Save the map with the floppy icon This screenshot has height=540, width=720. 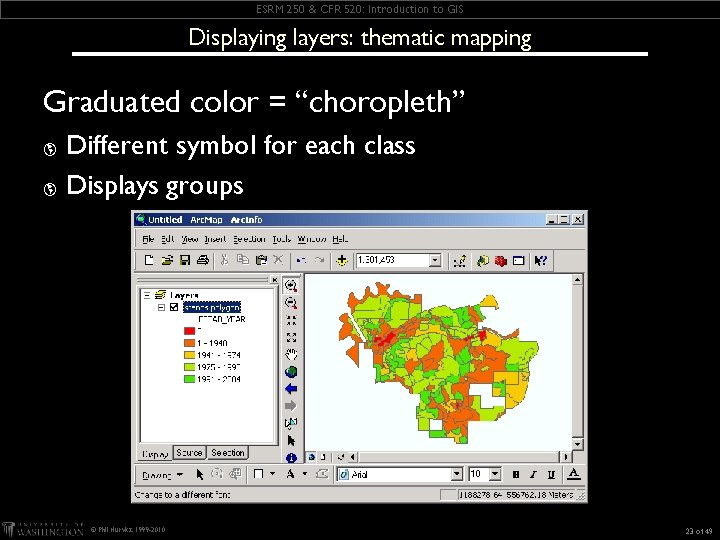(x=185, y=260)
